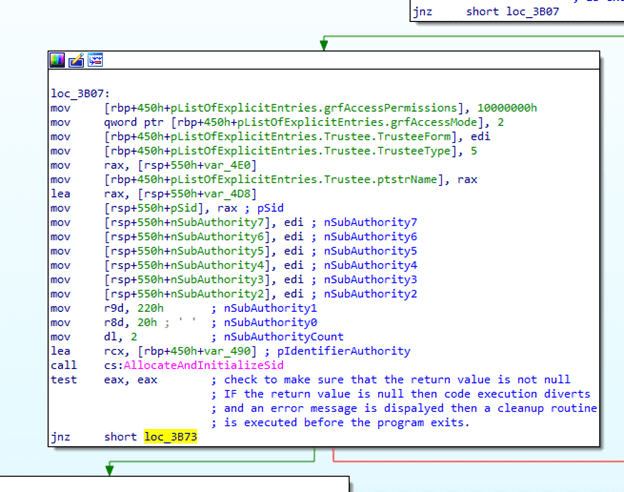Click the group nodes icon in node header

click(x=96, y=60)
